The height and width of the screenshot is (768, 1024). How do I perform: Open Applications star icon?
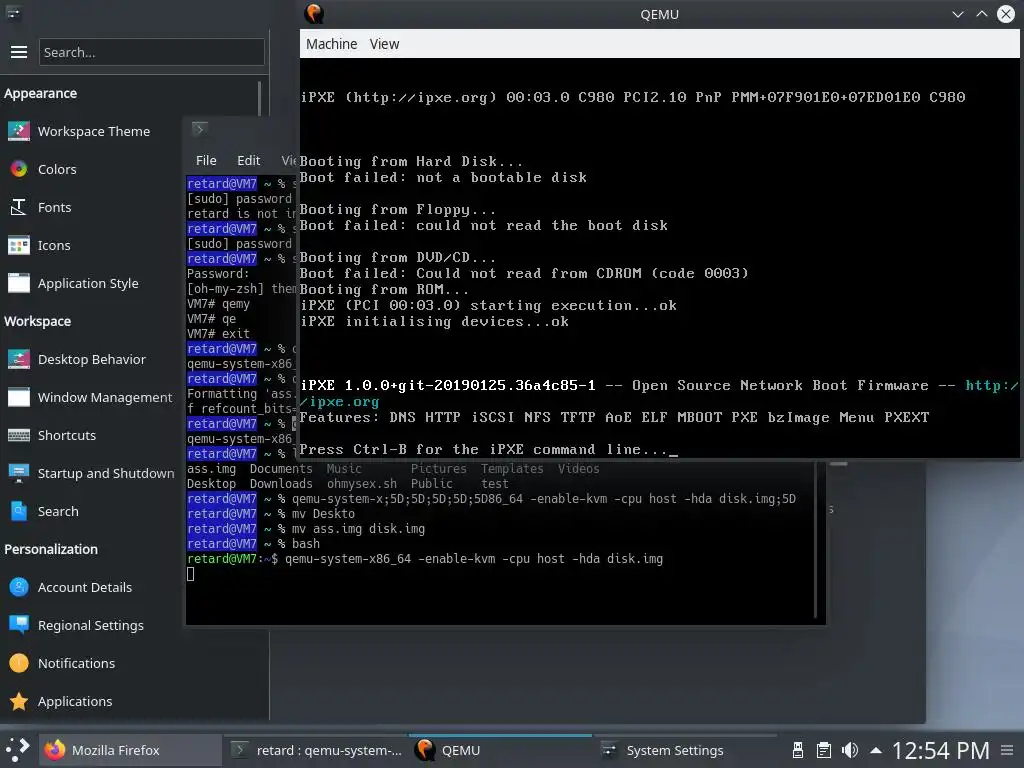(x=19, y=701)
